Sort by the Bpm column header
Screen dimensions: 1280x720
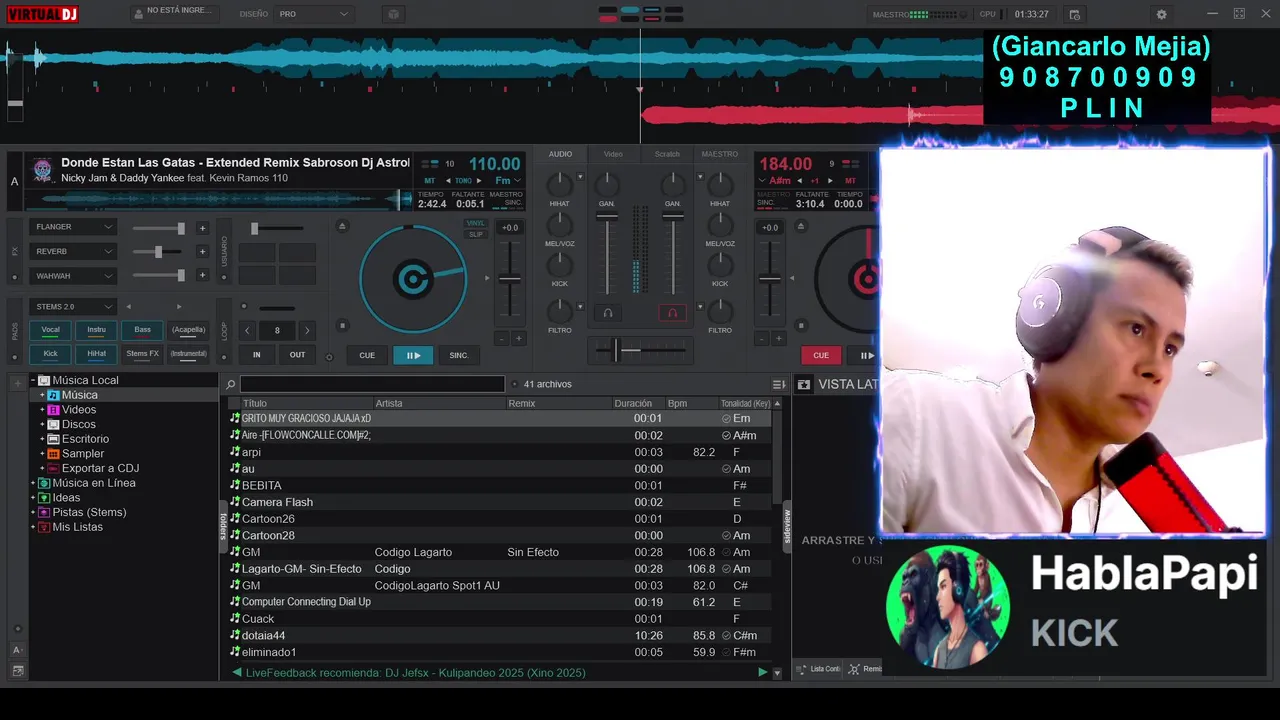click(690, 404)
